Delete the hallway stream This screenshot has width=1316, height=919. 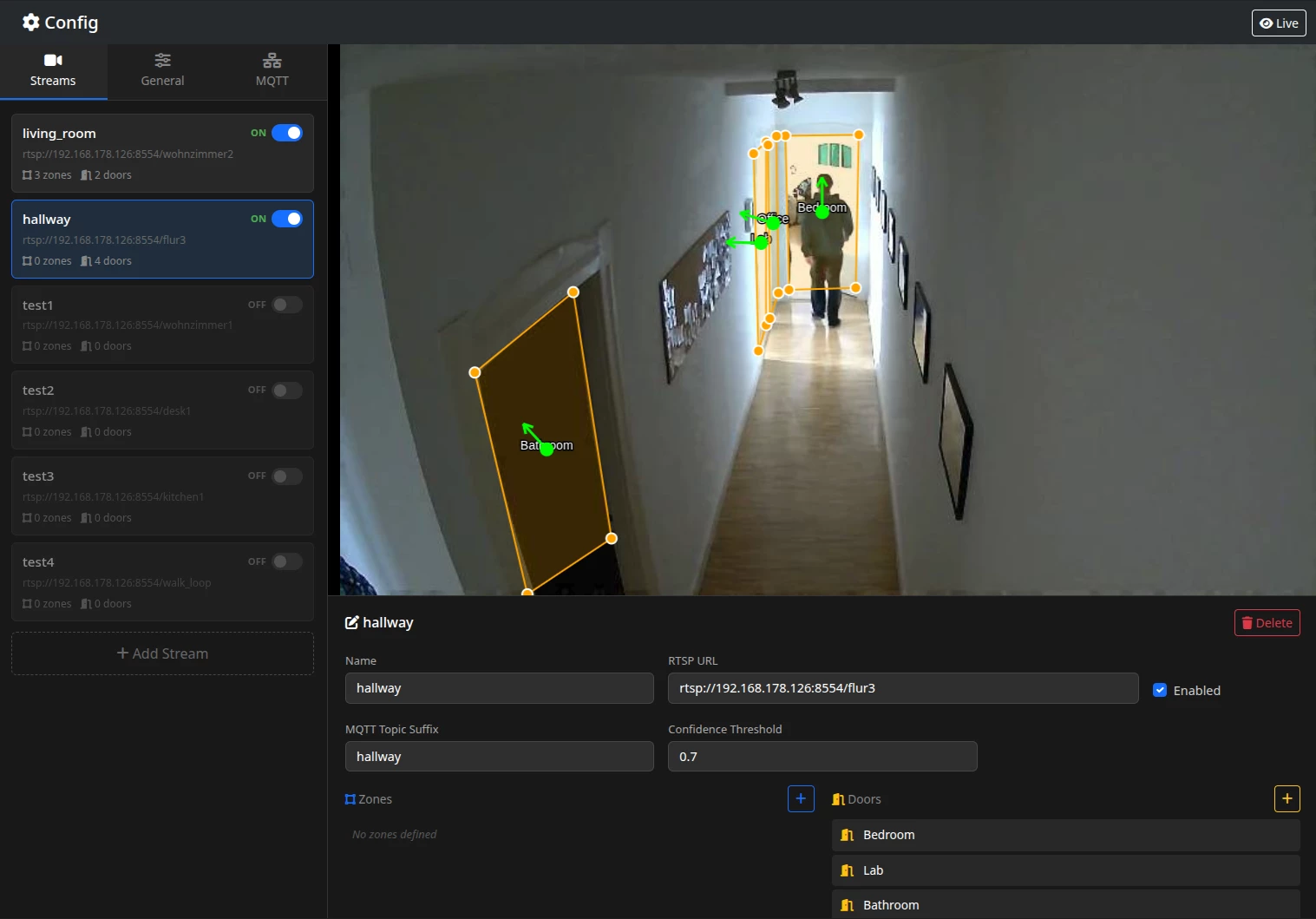pos(1267,623)
